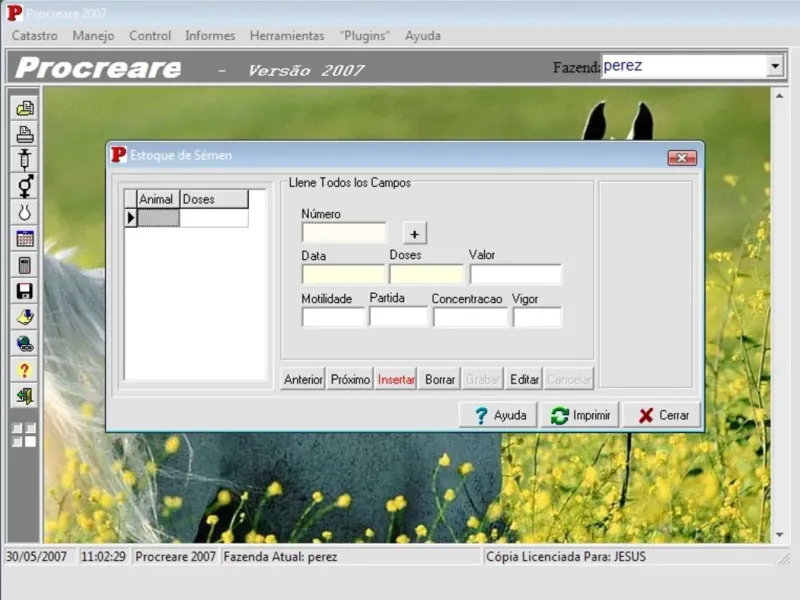Click the down arrow of vertical scrollbar

point(779,535)
